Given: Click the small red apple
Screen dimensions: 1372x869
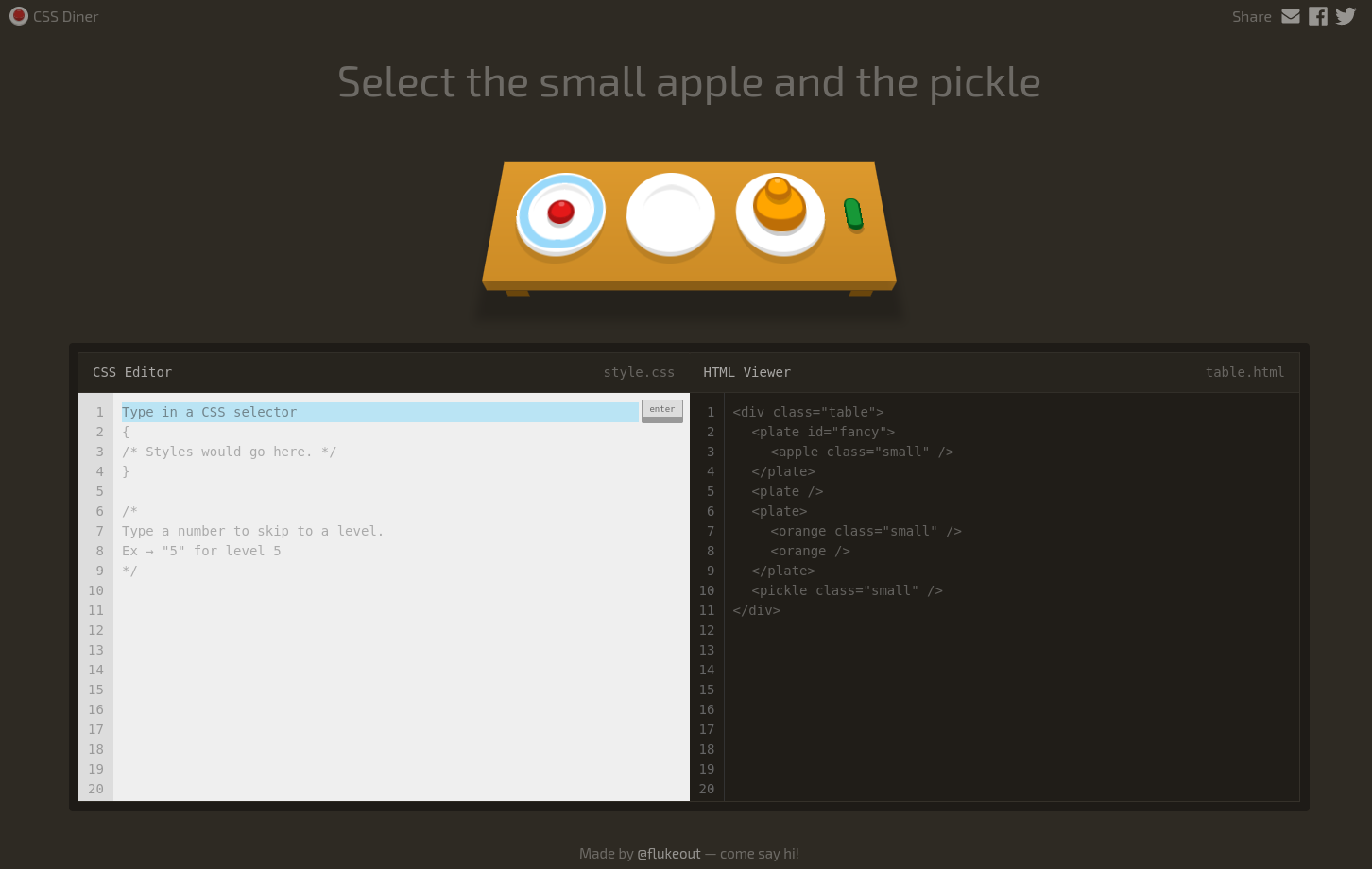Looking at the screenshot, I should tap(560, 212).
